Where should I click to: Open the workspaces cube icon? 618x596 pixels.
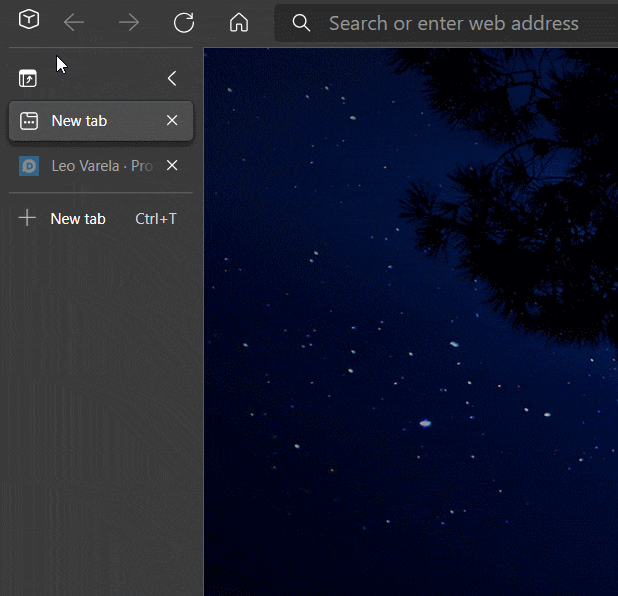click(29, 20)
